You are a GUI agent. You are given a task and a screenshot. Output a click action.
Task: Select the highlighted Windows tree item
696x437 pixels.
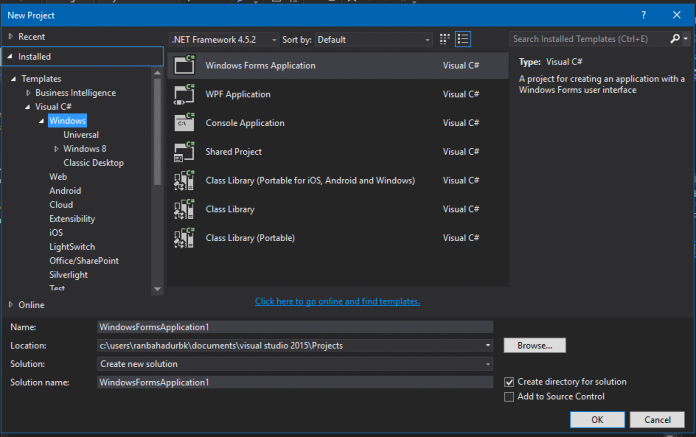pyautogui.click(x=67, y=121)
